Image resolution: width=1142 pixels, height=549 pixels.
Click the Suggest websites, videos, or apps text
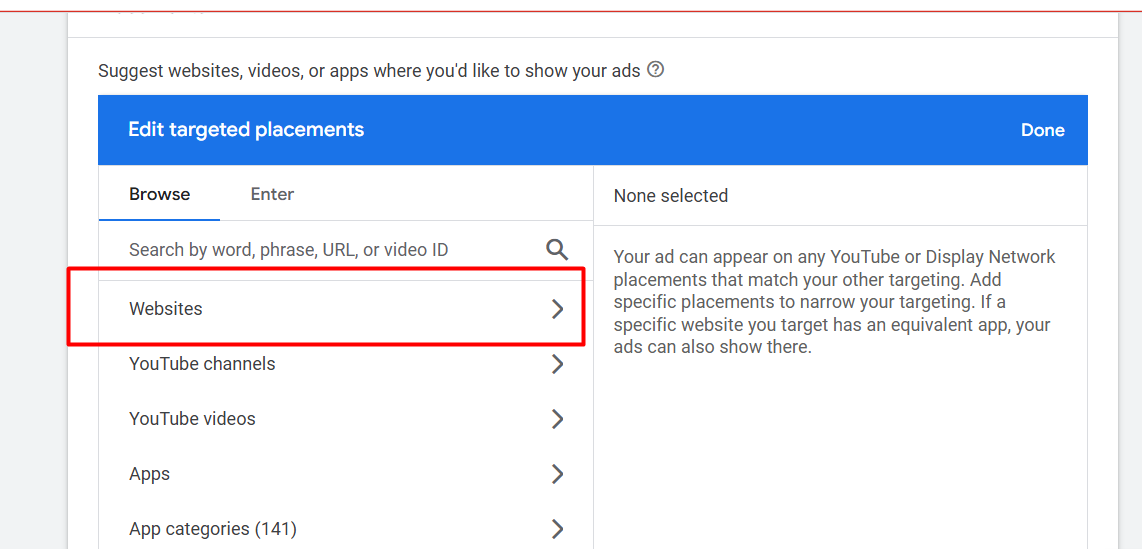tap(369, 71)
